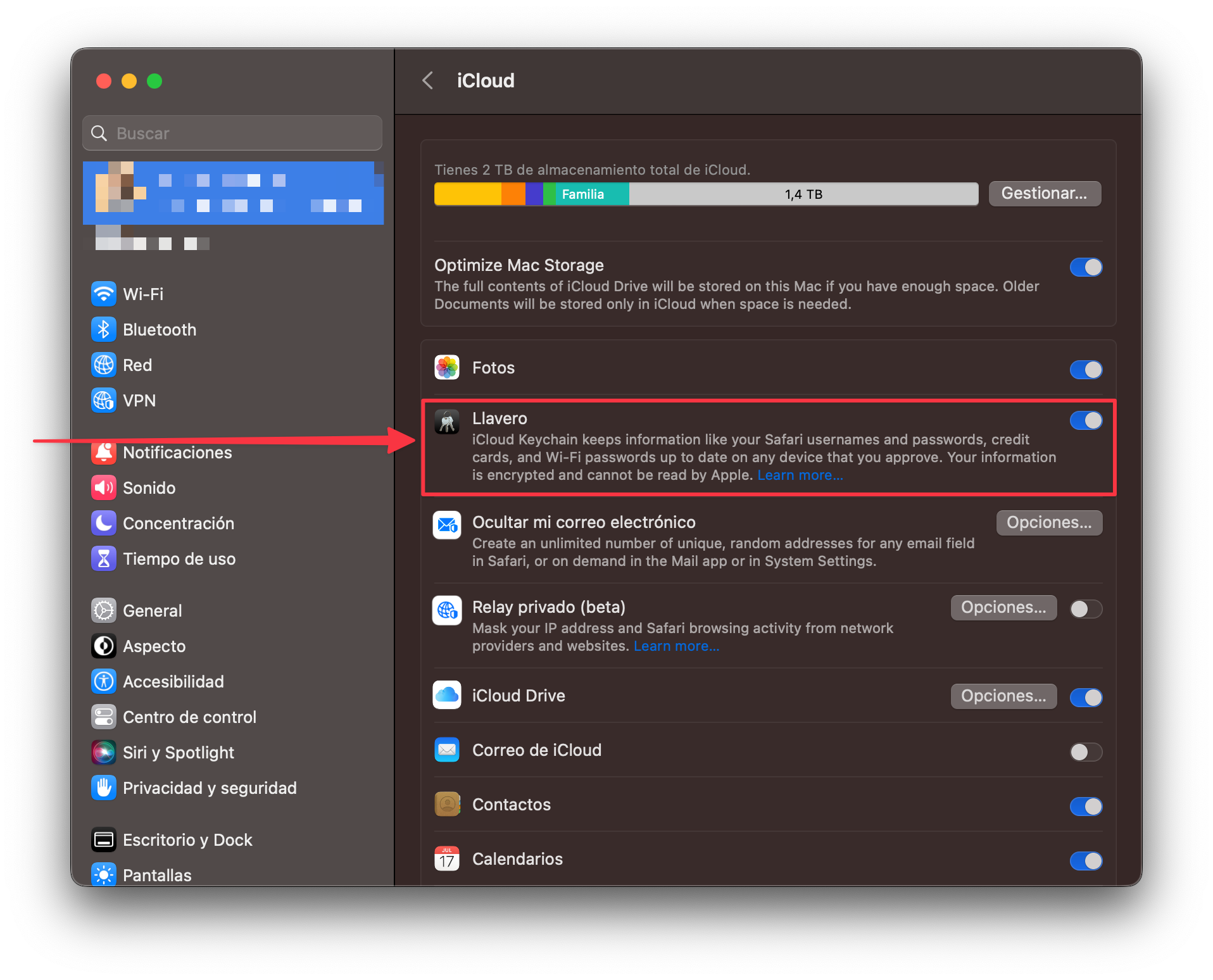1213x980 pixels.
Task: Turn off the Llavero switch
Action: (x=1086, y=420)
